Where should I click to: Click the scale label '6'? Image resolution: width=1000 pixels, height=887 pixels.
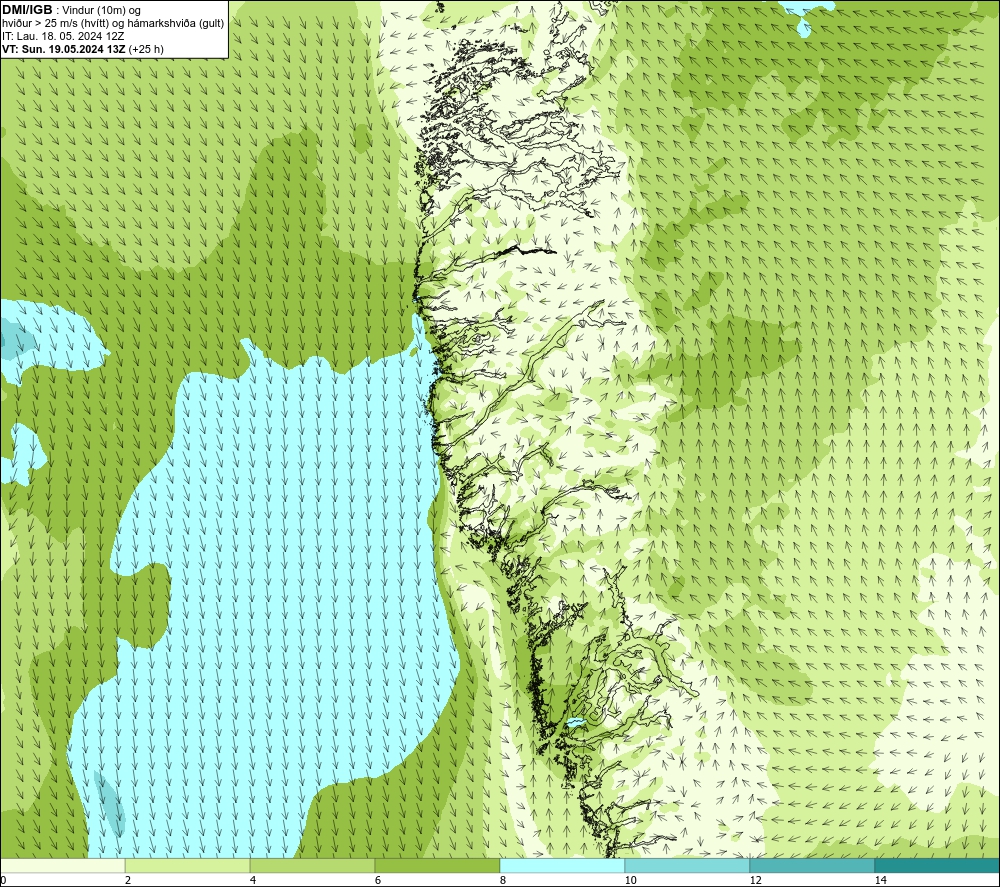(x=378, y=881)
